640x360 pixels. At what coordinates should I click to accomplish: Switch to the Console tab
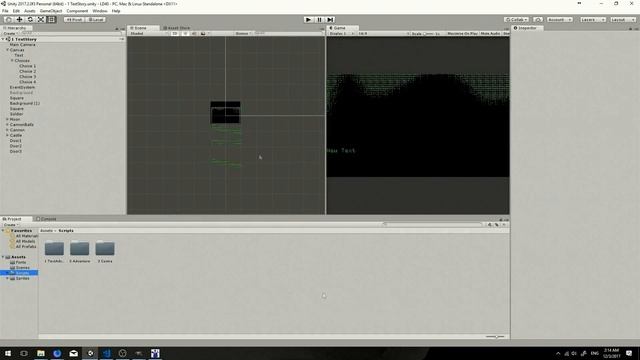click(x=47, y=219)
